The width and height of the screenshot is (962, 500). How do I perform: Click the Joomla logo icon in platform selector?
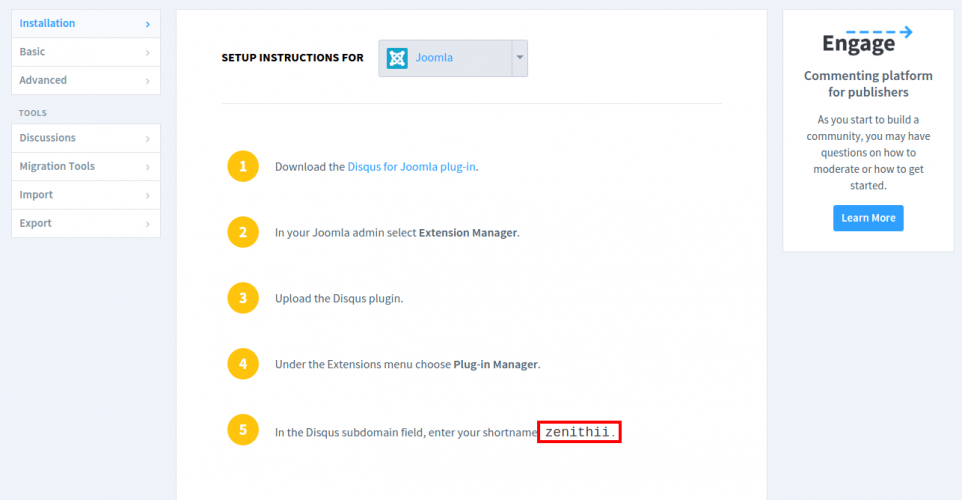397,58
